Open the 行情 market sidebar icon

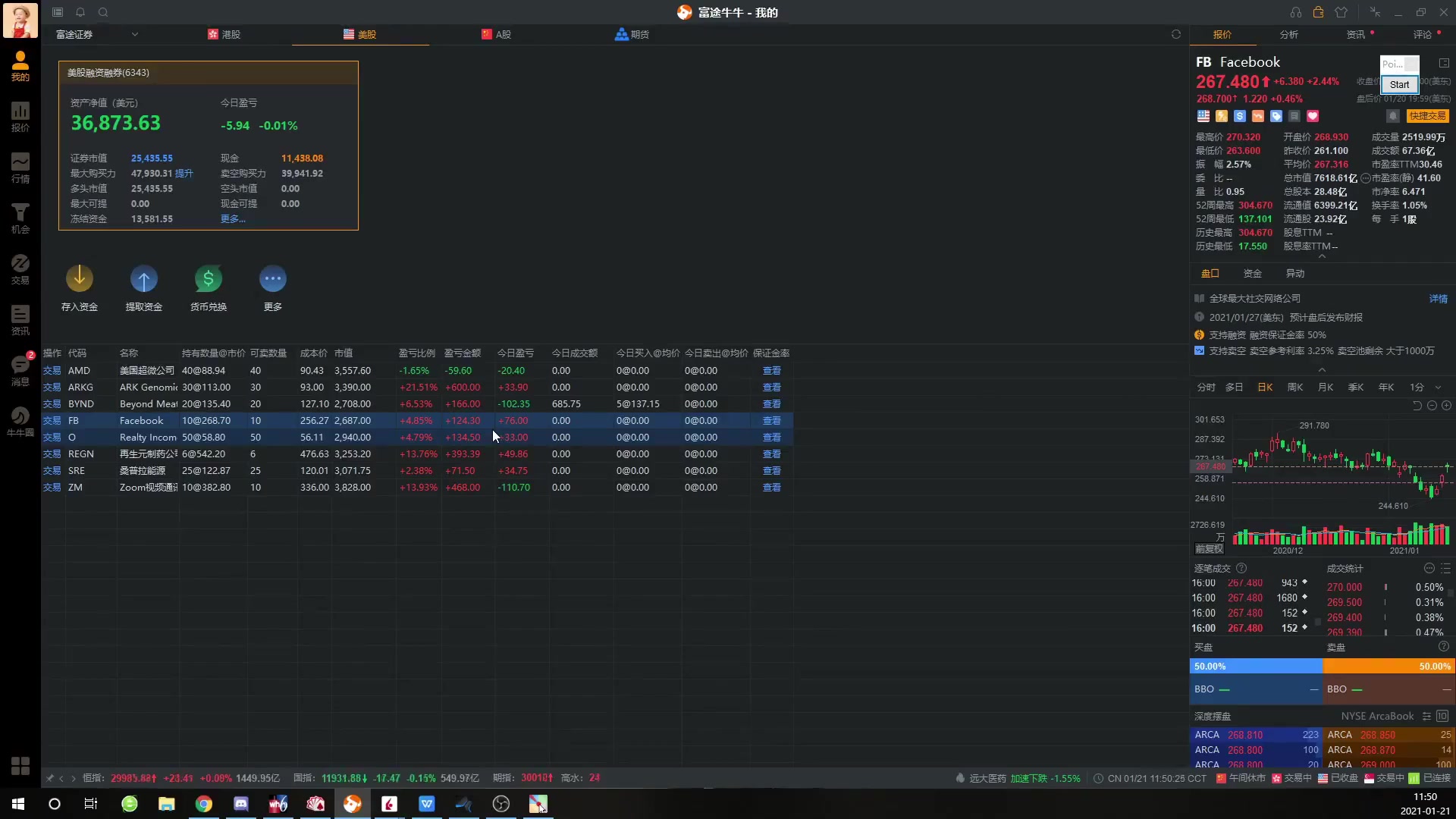20,168
